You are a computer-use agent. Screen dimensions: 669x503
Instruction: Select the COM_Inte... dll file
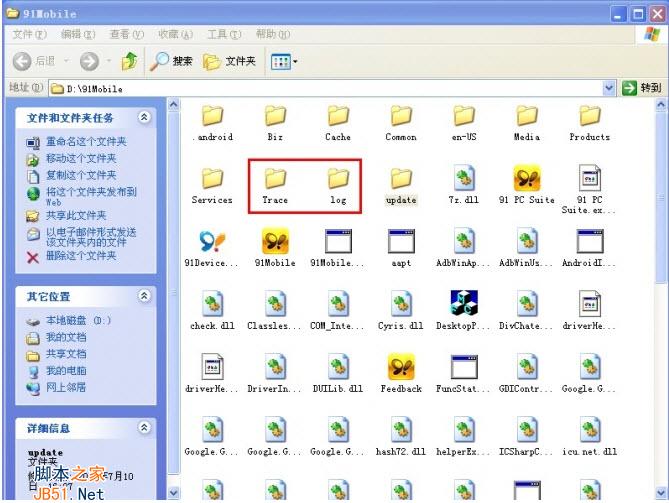337,311
